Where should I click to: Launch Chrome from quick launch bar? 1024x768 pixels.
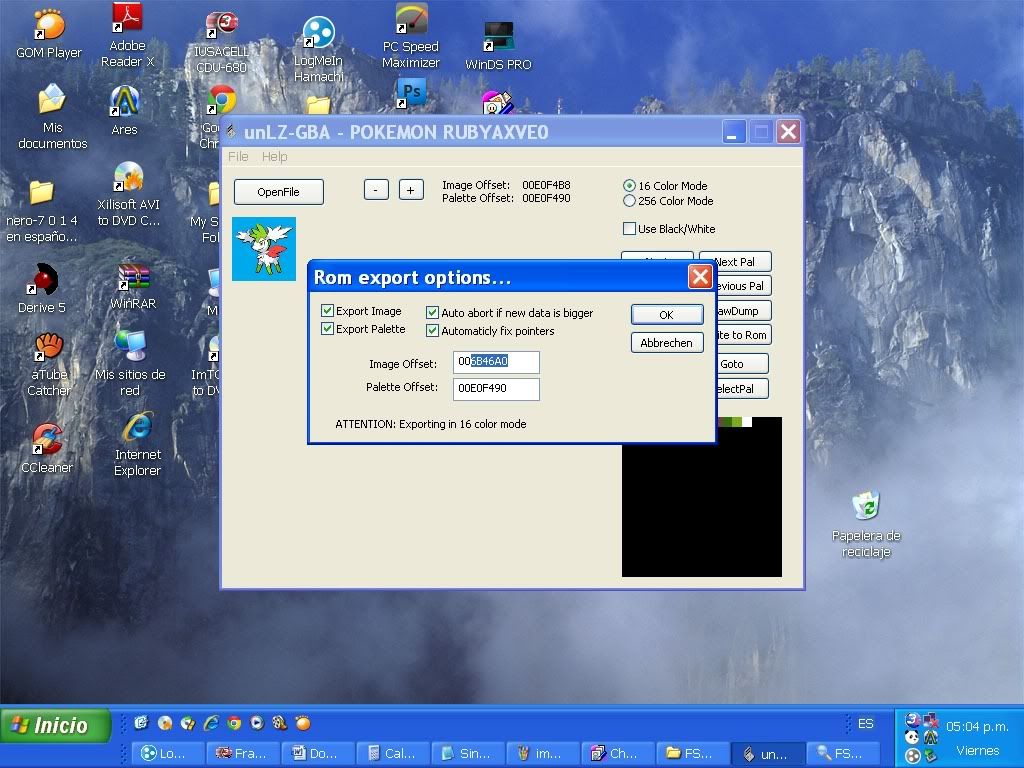[x=234, y=723]
